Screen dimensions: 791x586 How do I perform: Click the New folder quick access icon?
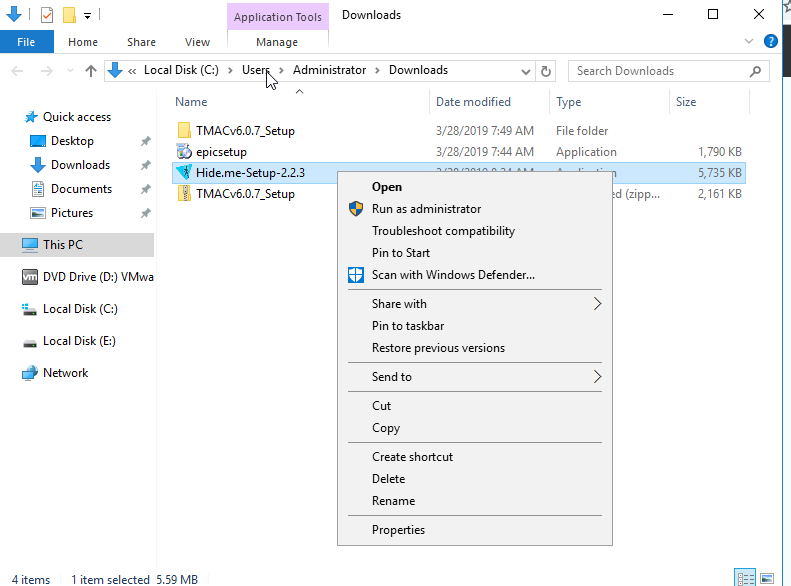[x=69, y=15]
